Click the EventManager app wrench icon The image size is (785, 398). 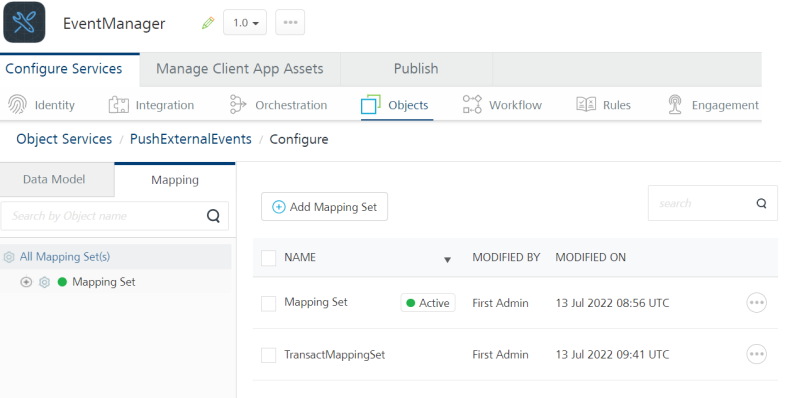coord(24,23)
